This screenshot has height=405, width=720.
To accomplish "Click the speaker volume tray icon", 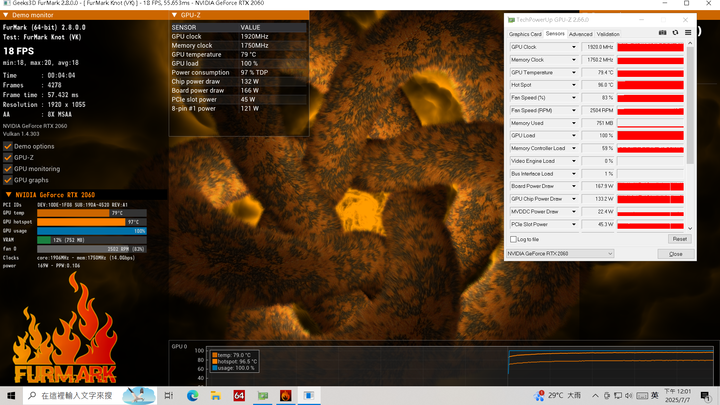I will pos(629,396).
